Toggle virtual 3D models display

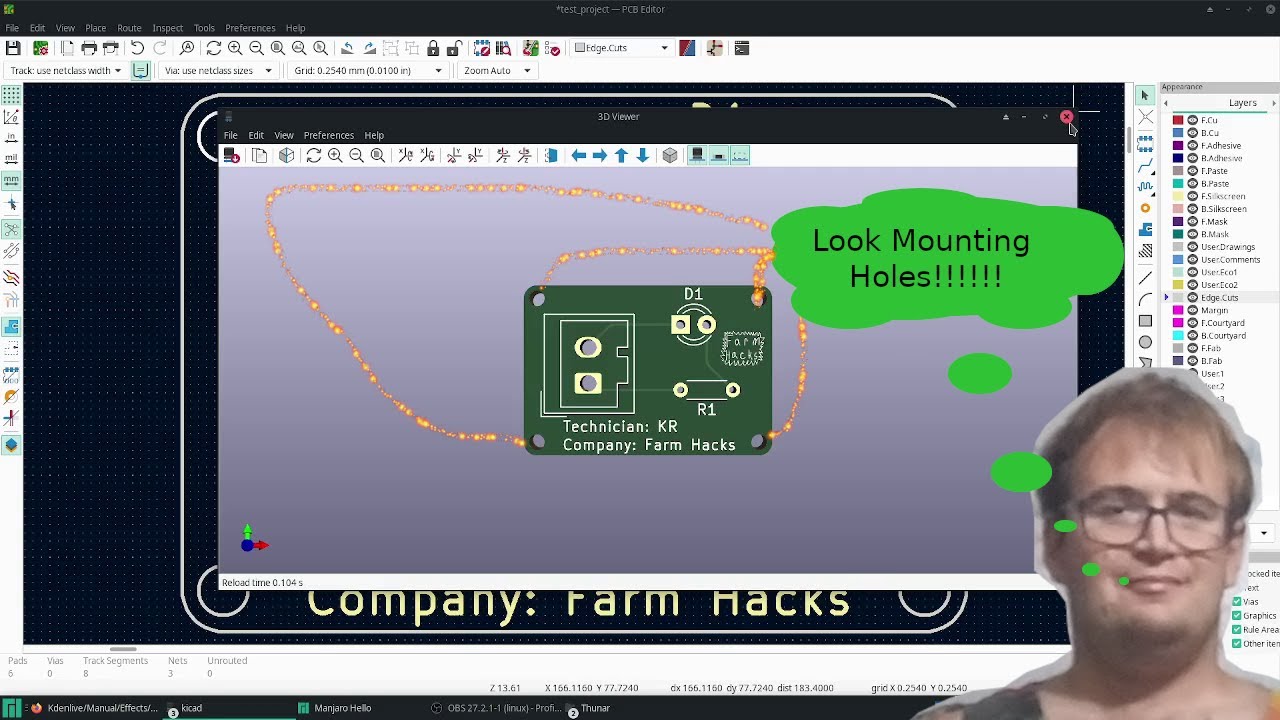tap(740, 155)
